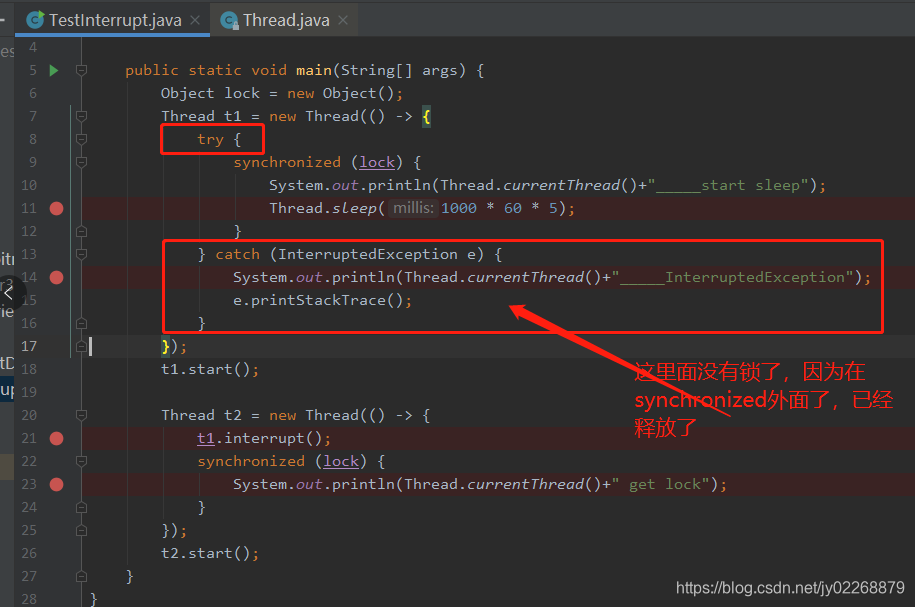Click the Object lock declaration on line 6
This screenshot has width=915, height=607.
pyautogui.click(x=282, y=93)
